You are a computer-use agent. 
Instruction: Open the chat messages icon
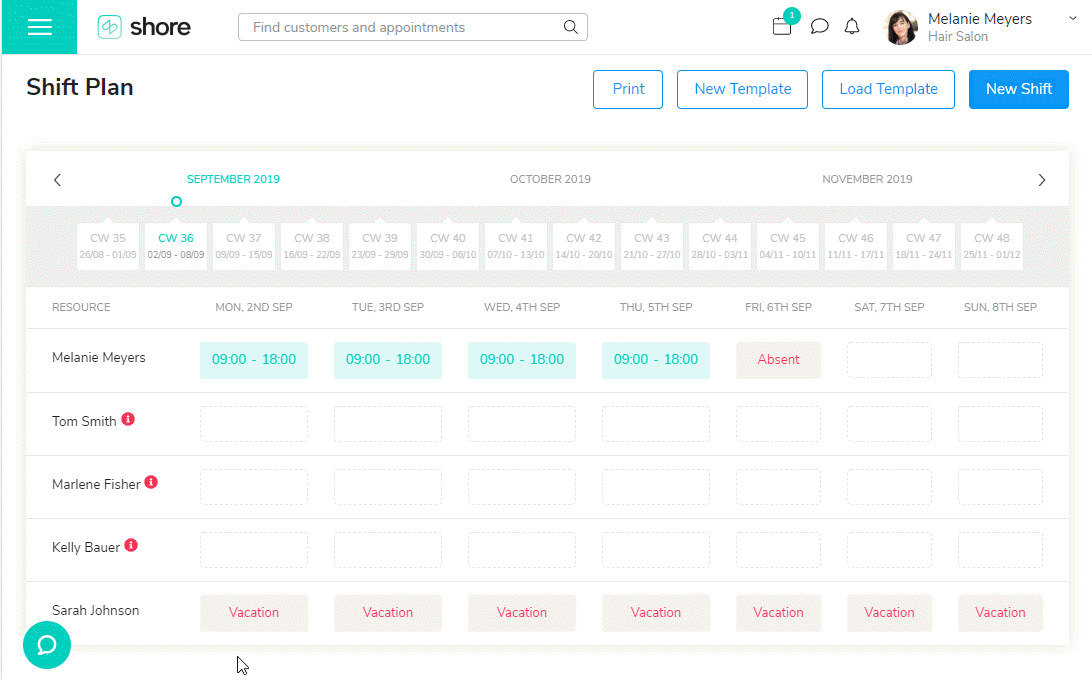coord(819,27)
